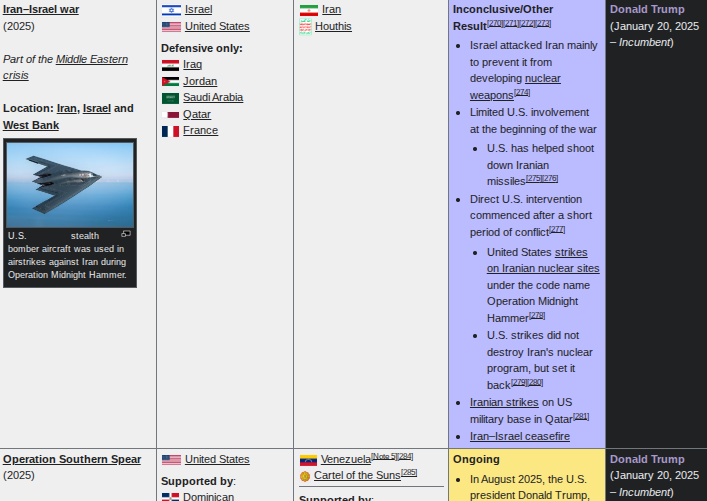
Task: Open the Houthis link
Action: 333,27
